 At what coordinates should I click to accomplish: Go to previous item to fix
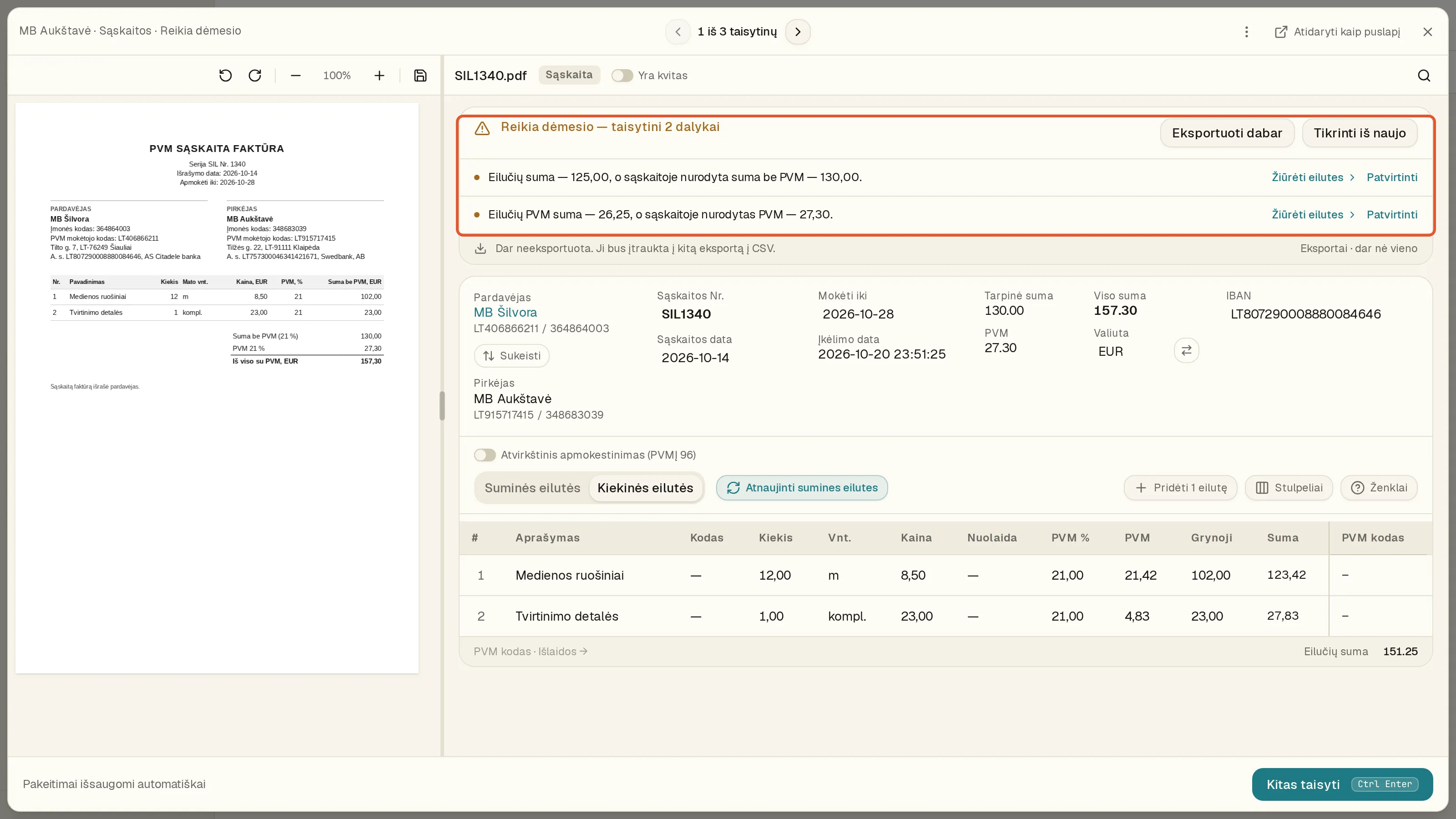[677, 32]
